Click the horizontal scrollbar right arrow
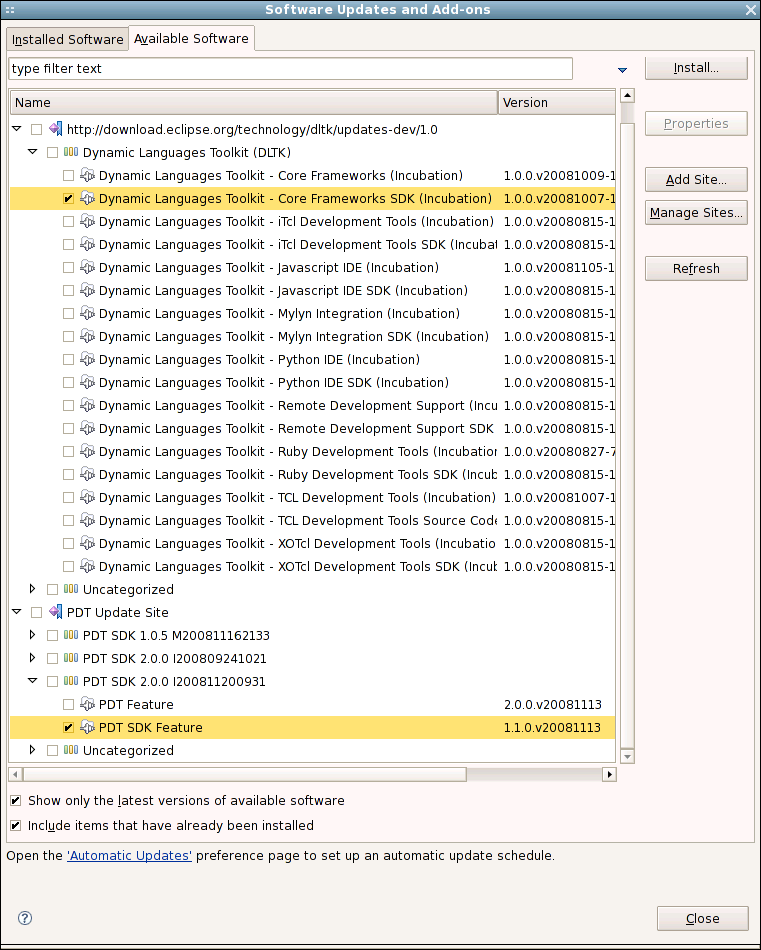This screenshot has height=950, width=761. (x=610, y=774)
